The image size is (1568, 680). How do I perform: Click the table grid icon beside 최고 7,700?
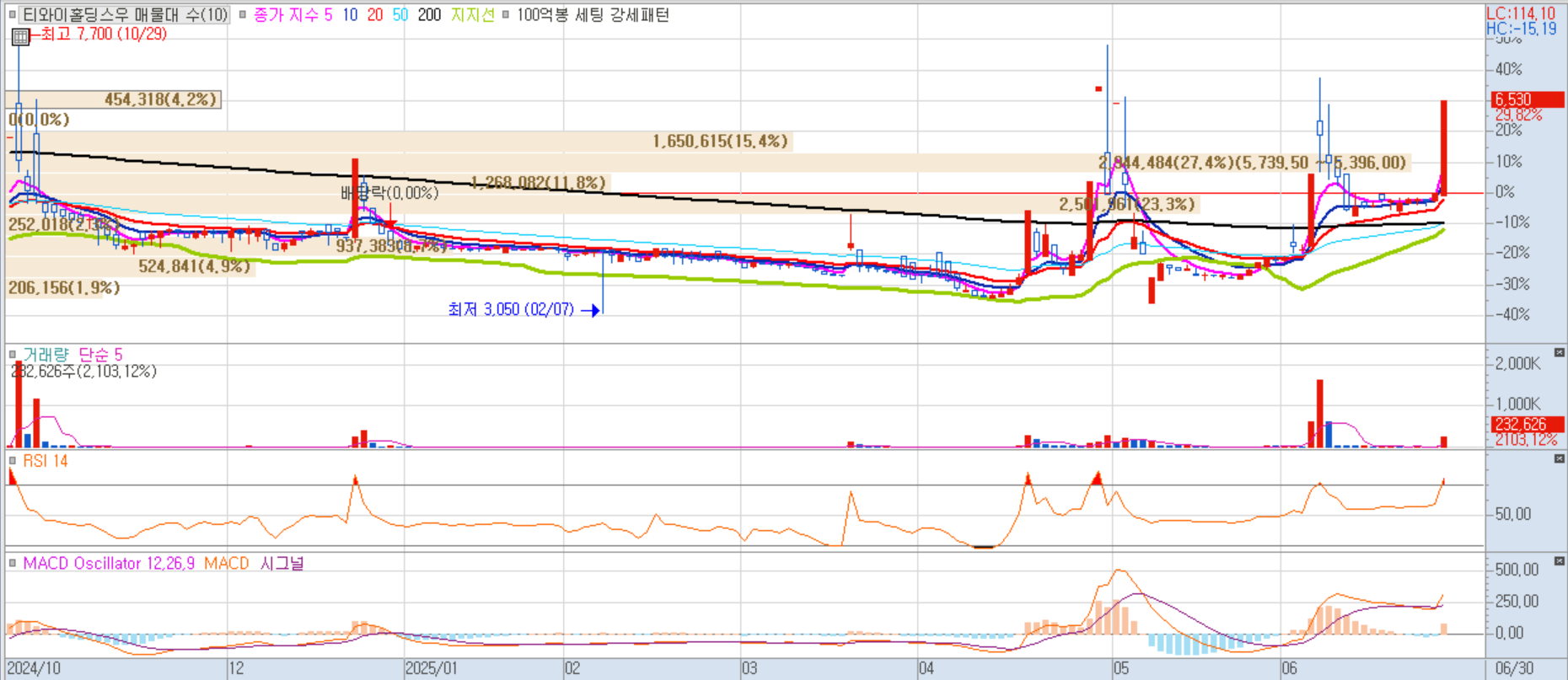[20, 36]
